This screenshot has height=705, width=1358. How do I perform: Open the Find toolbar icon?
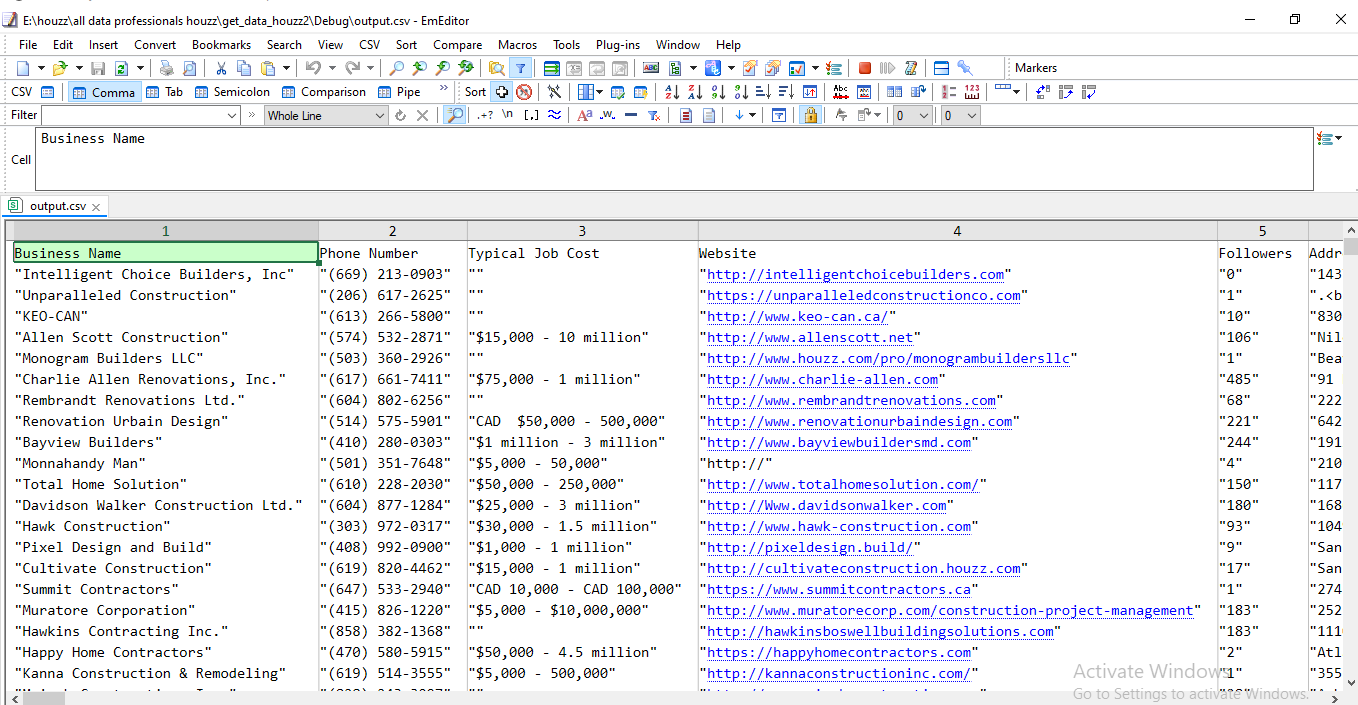tap(396, 67)
